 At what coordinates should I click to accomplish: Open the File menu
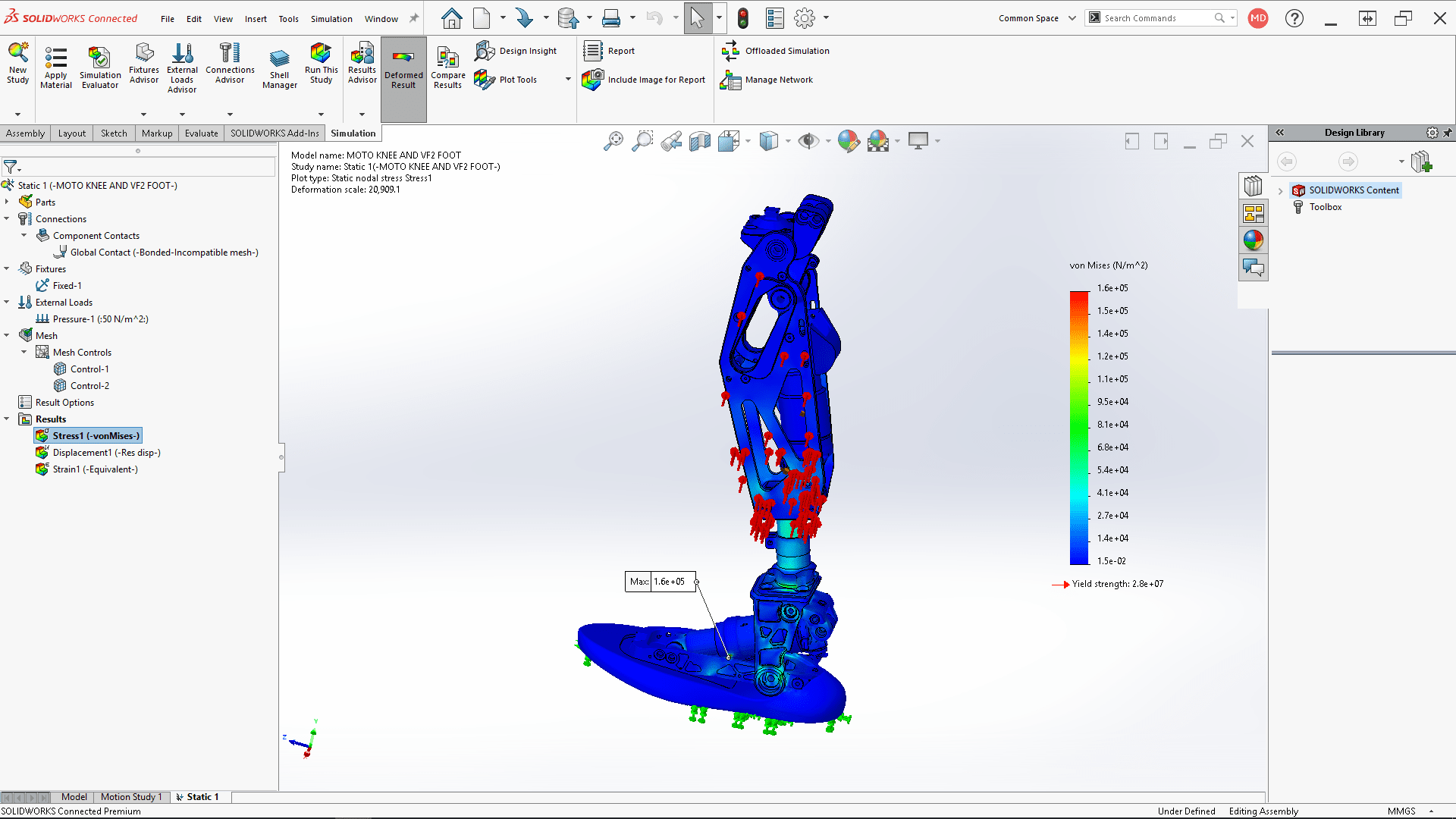(168, 19)
